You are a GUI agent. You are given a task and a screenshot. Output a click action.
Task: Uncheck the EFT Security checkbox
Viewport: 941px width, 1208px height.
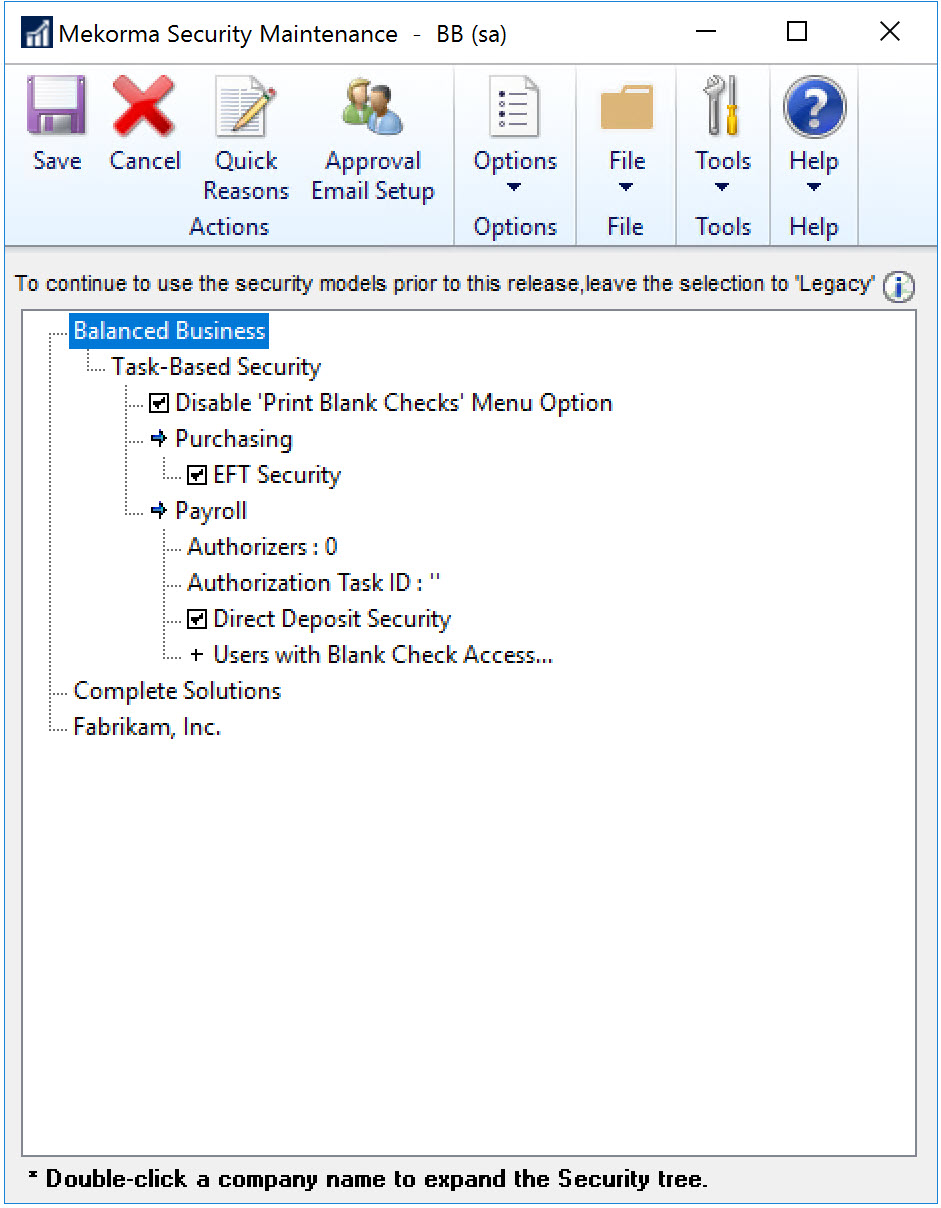point(197,476)
